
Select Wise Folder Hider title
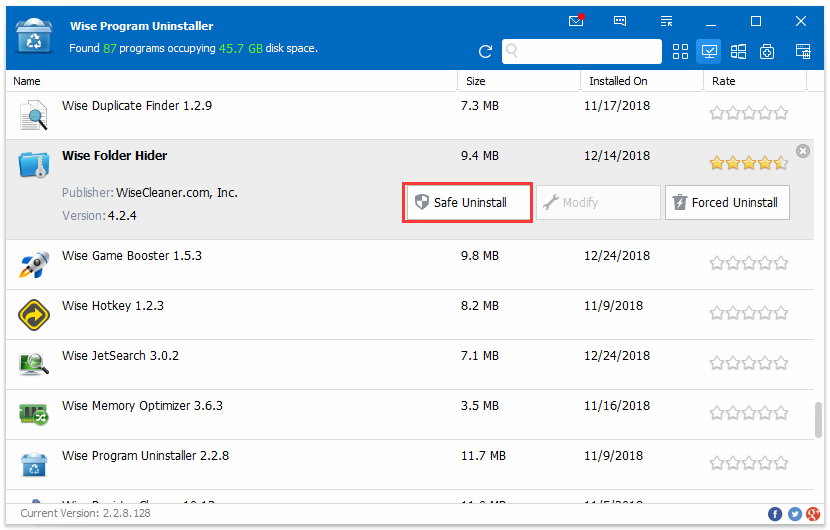114,156
